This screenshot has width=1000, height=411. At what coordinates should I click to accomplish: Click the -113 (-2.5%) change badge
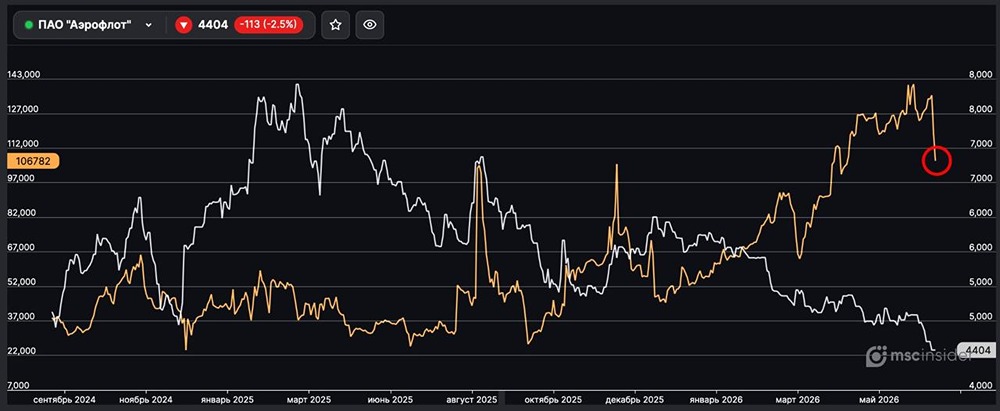[x=268, y=25]
